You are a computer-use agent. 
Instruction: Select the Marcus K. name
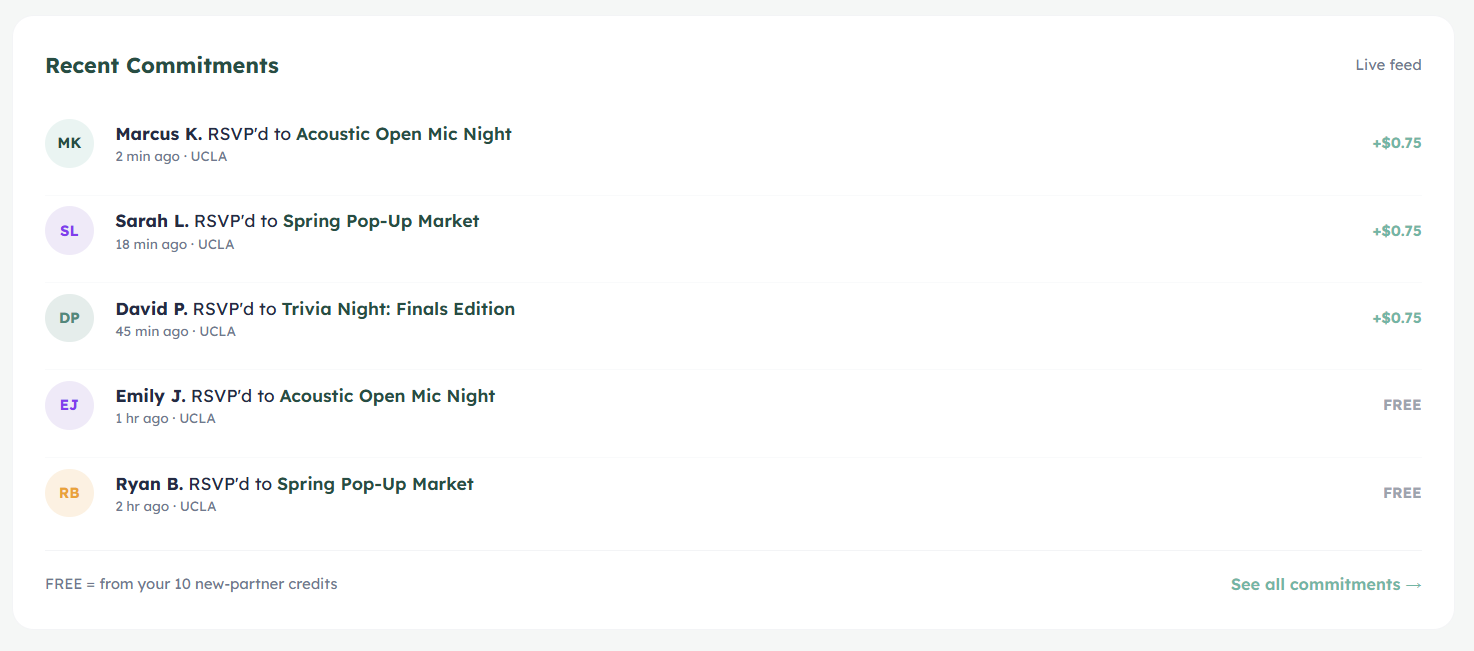(x=159, y=134)
